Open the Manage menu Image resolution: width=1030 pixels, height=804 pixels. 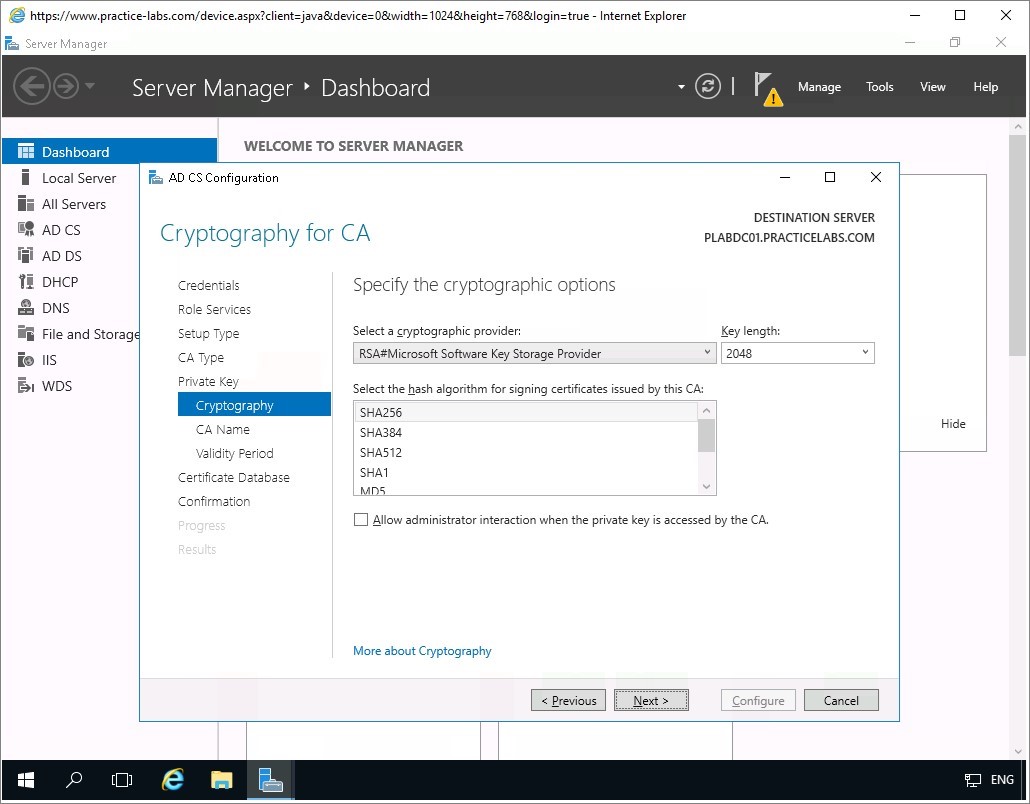(819, 87)
